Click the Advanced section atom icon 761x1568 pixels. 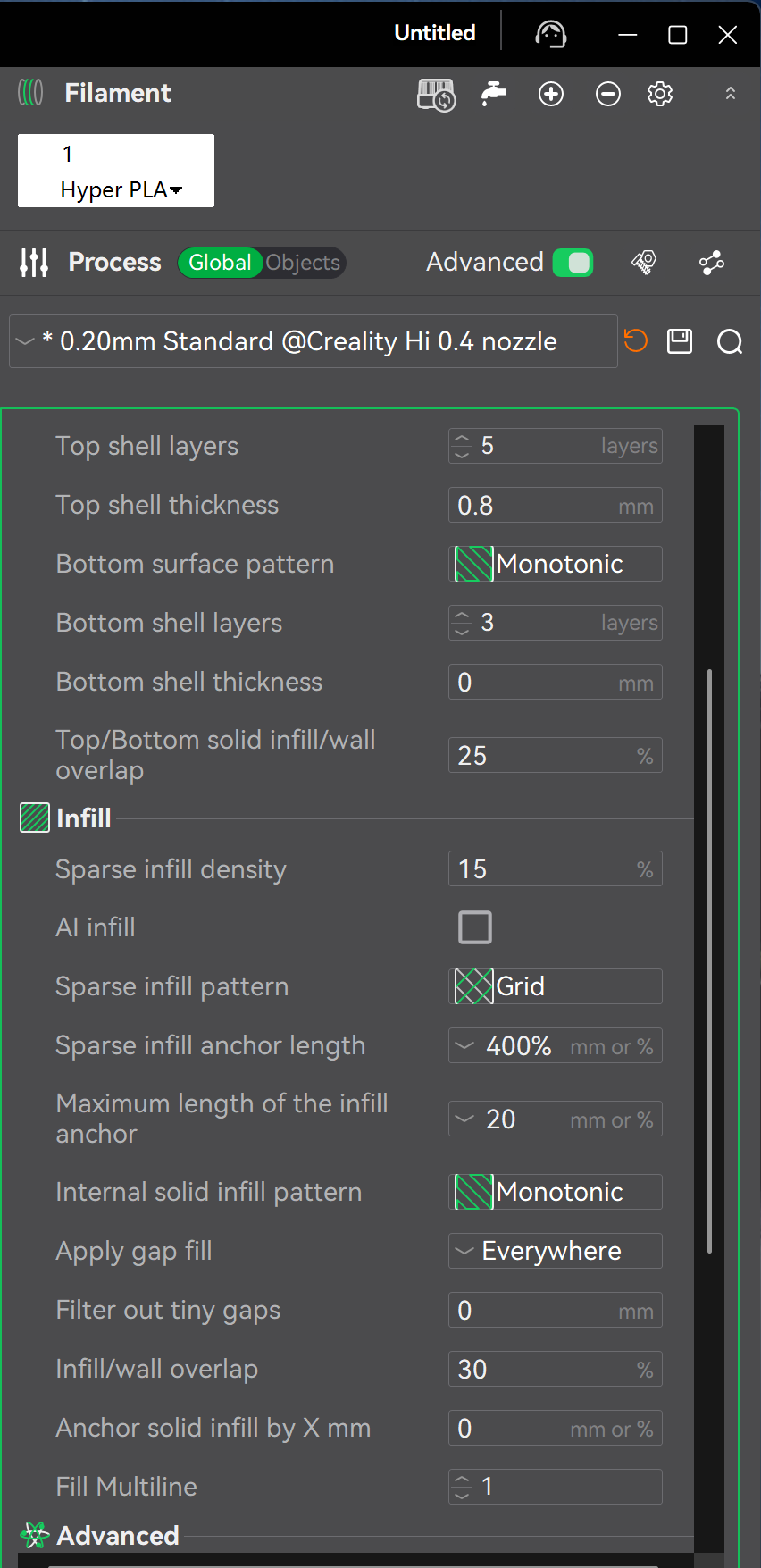click(x=35, y=1535)
